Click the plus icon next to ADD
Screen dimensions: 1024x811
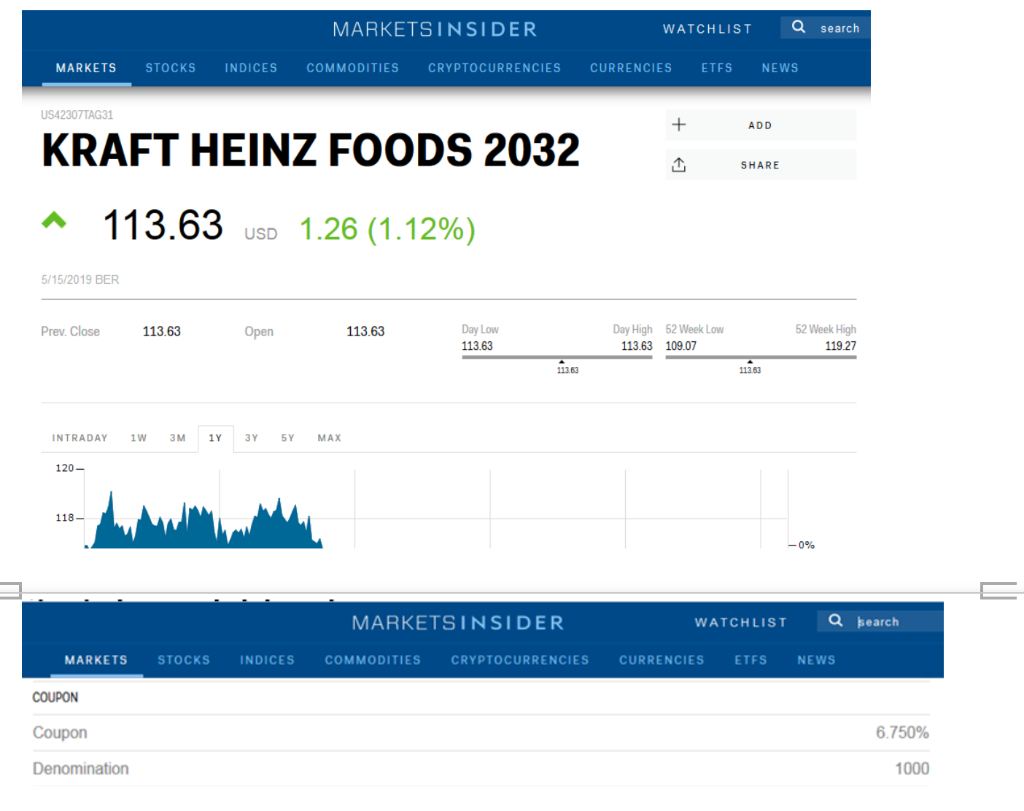tap(679, 124)
